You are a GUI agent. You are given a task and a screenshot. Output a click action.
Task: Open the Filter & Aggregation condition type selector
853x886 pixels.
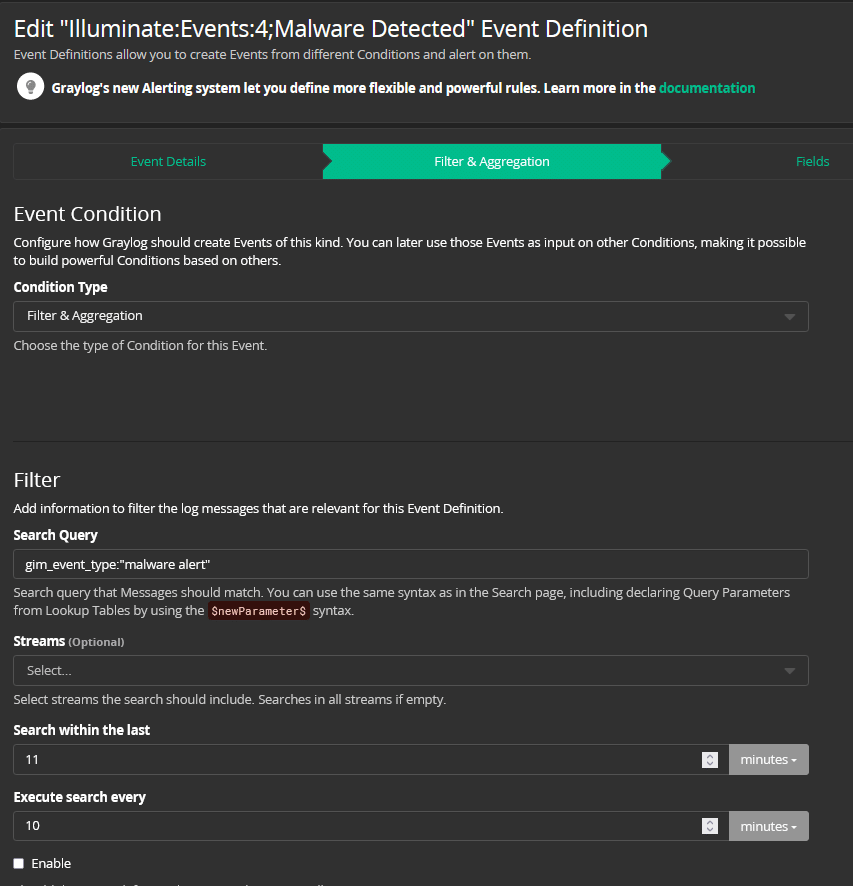click(400, 317)
